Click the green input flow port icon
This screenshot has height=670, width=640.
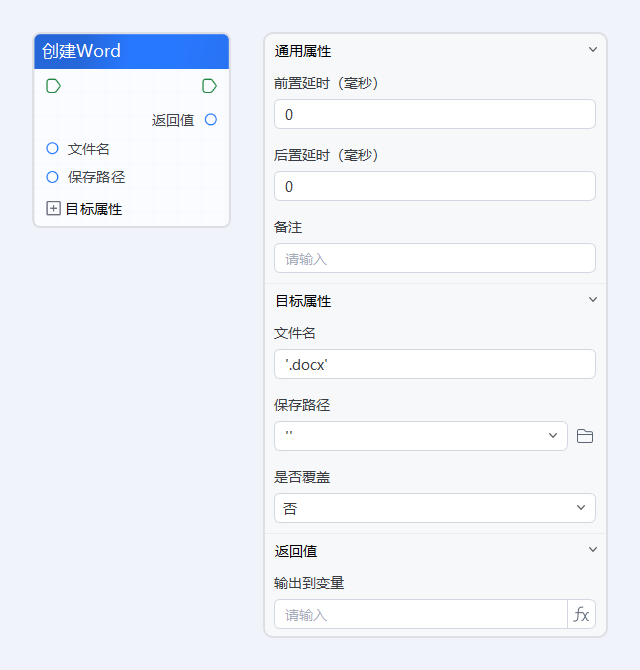point(53,86)
